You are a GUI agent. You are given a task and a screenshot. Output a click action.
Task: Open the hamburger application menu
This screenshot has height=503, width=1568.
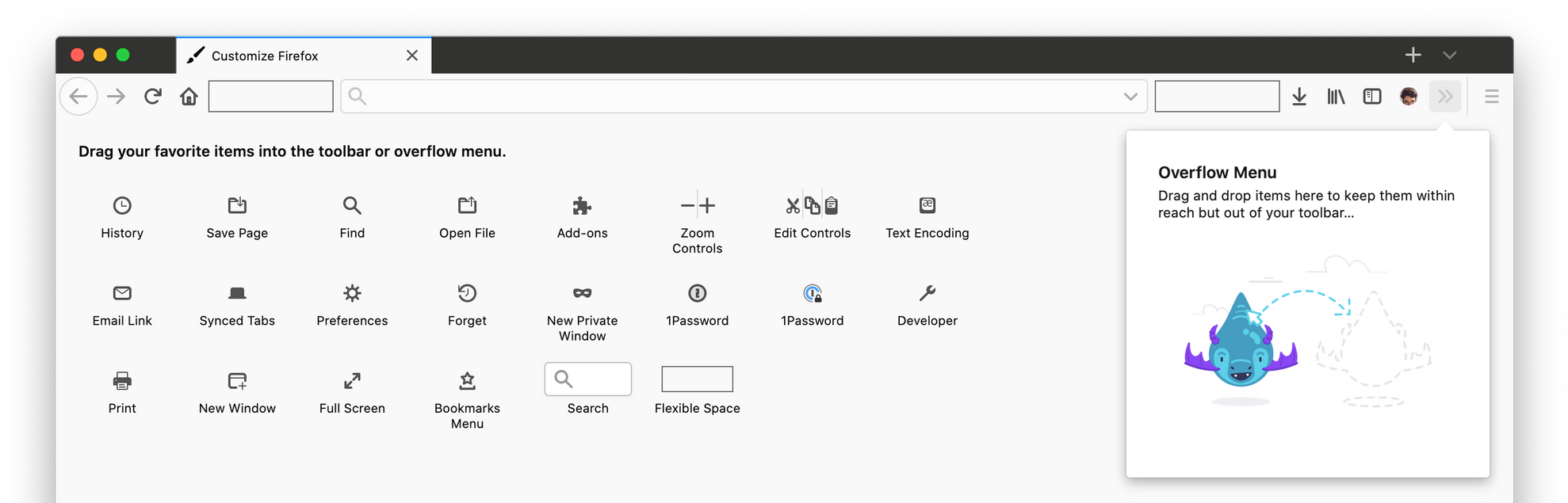point(1491,97)
